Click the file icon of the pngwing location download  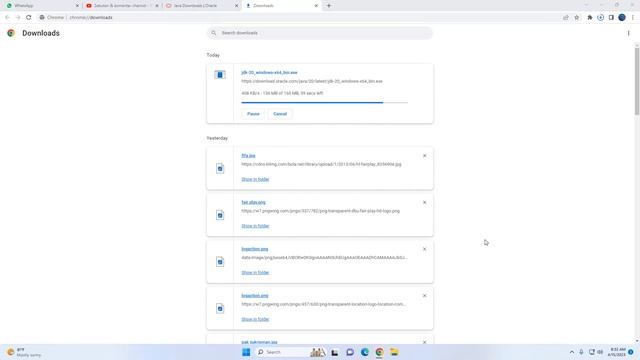220,309
